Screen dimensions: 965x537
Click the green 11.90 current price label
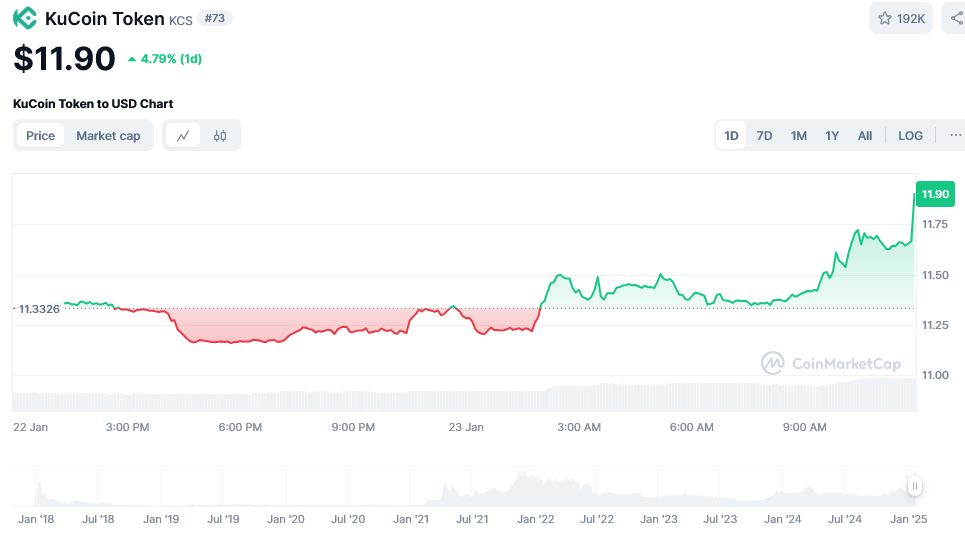[935, 194]
